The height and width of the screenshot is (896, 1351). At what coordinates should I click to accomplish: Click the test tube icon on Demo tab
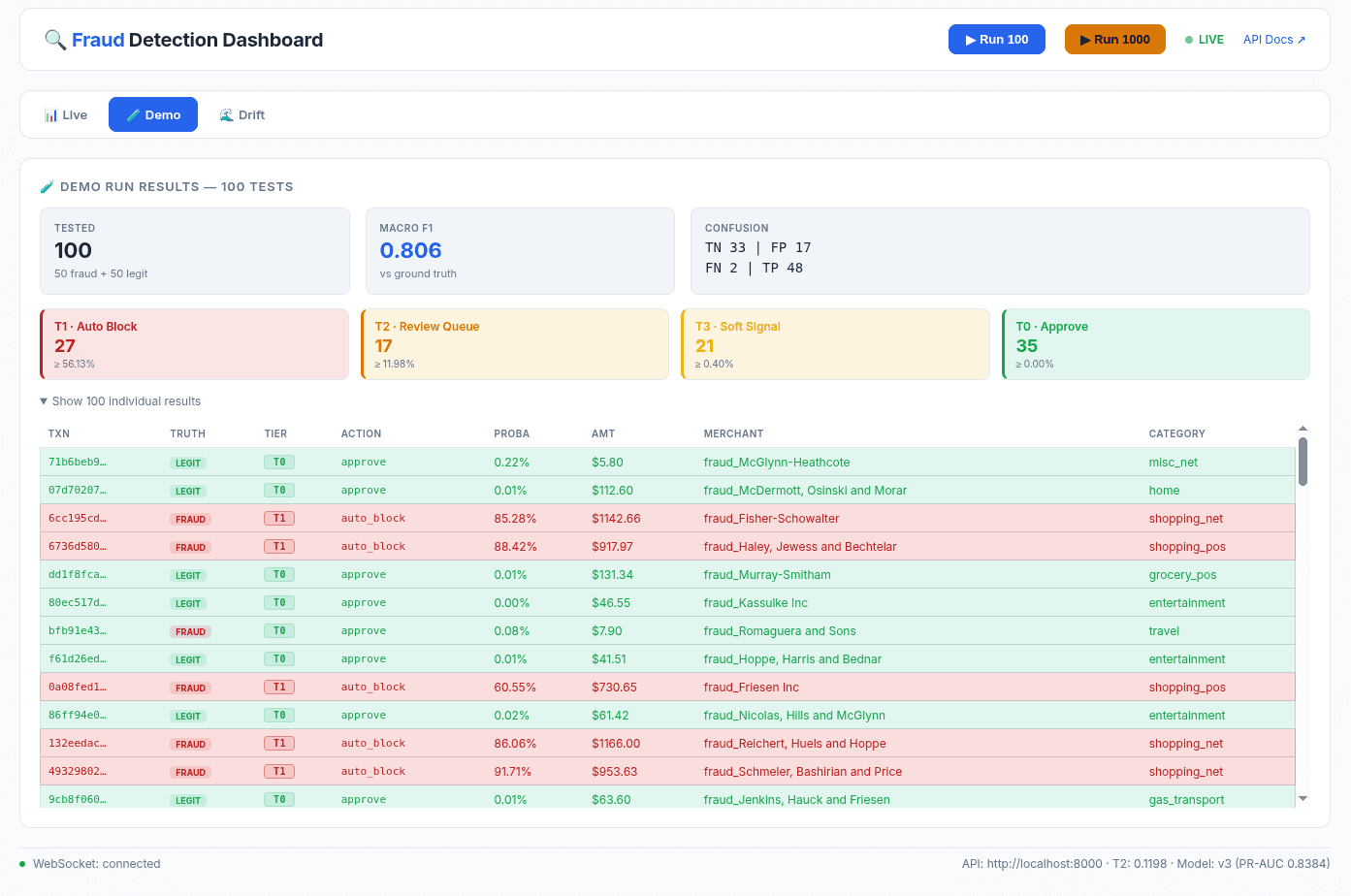[133, 115]
